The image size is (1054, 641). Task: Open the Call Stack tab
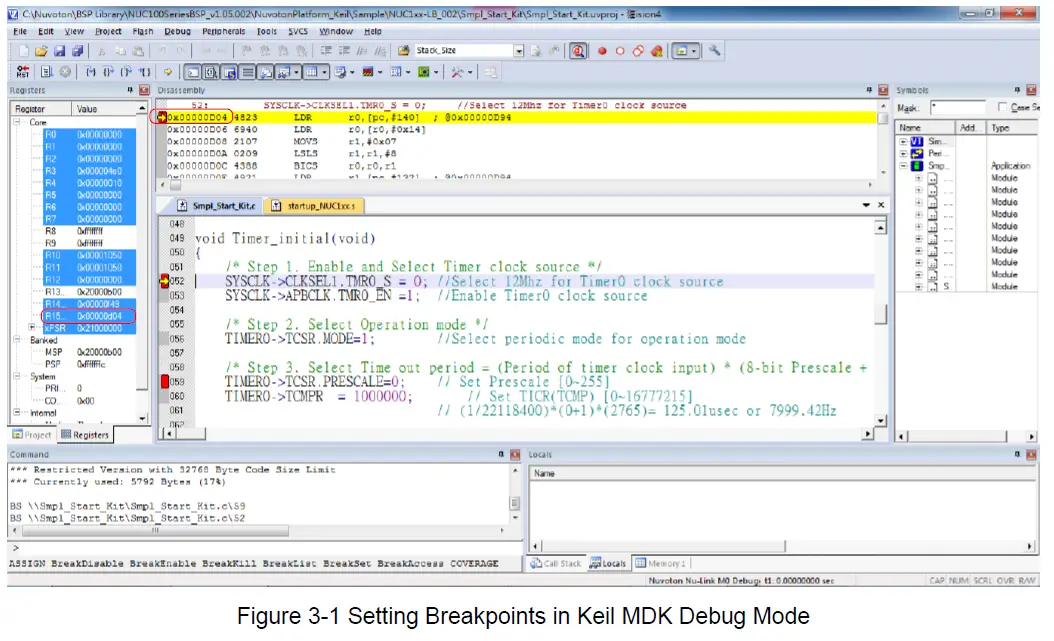click(557, 564)
